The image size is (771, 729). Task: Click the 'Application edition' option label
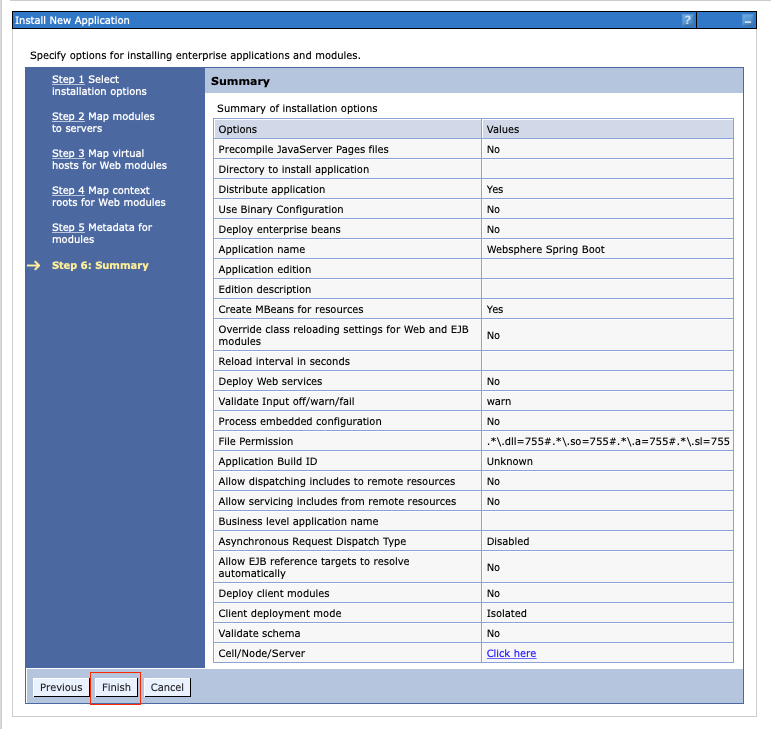tap(265, 269)
